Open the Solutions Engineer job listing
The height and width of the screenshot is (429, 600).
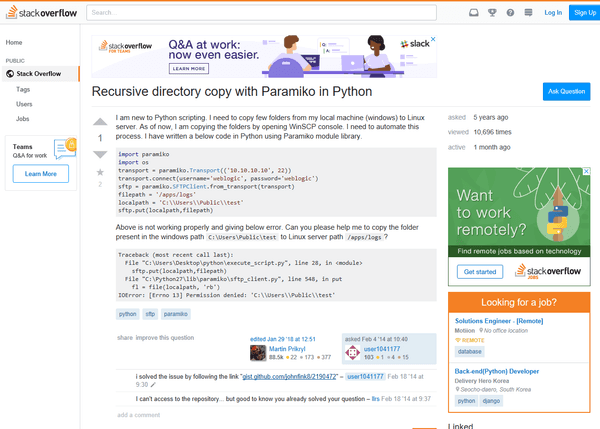point(498,318)
